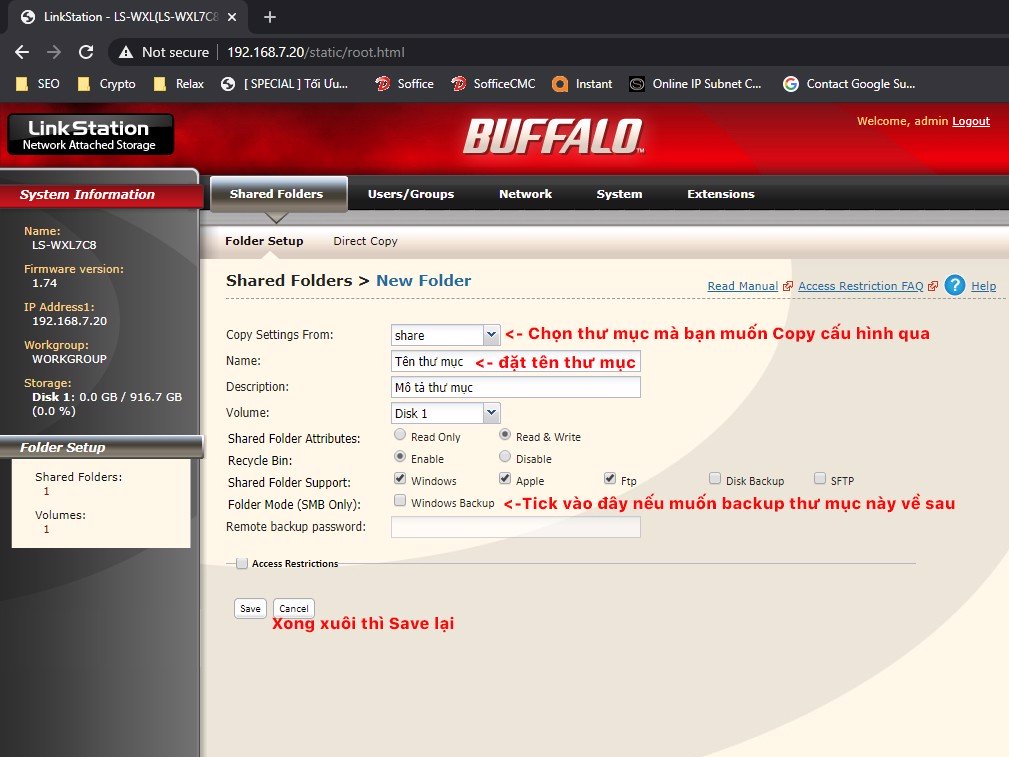This screenshot has width=1009, height=757.
Task: Click the browser forward arrow
Action: [54, 52]
